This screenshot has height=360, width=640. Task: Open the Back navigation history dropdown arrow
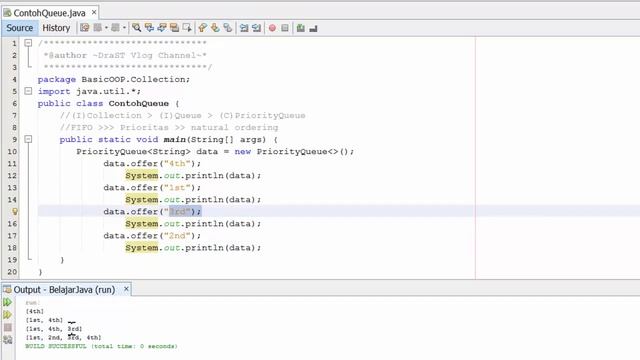coord(106,28)
